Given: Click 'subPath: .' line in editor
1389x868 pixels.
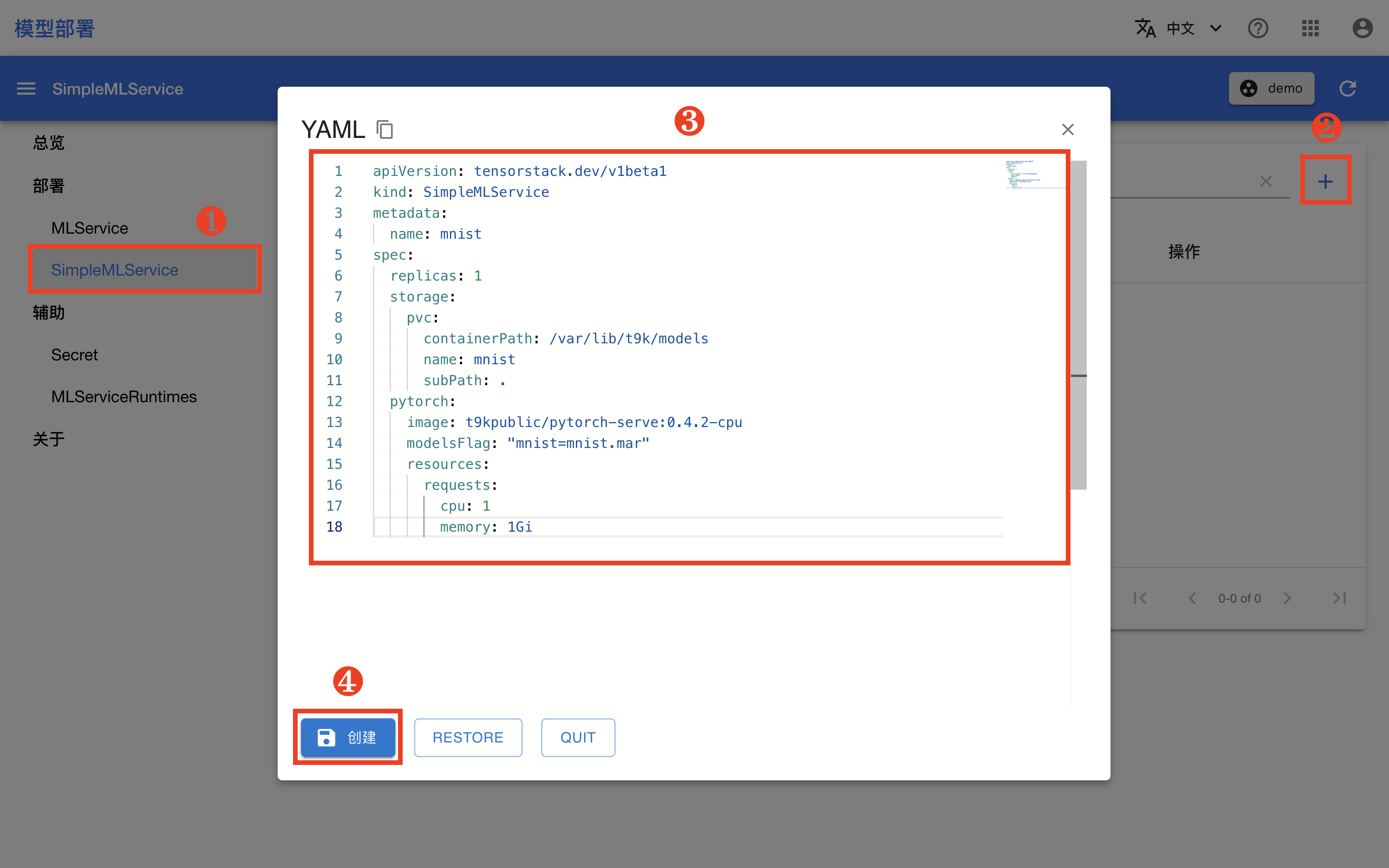Looking at the screenshot, I should [464, 381].
